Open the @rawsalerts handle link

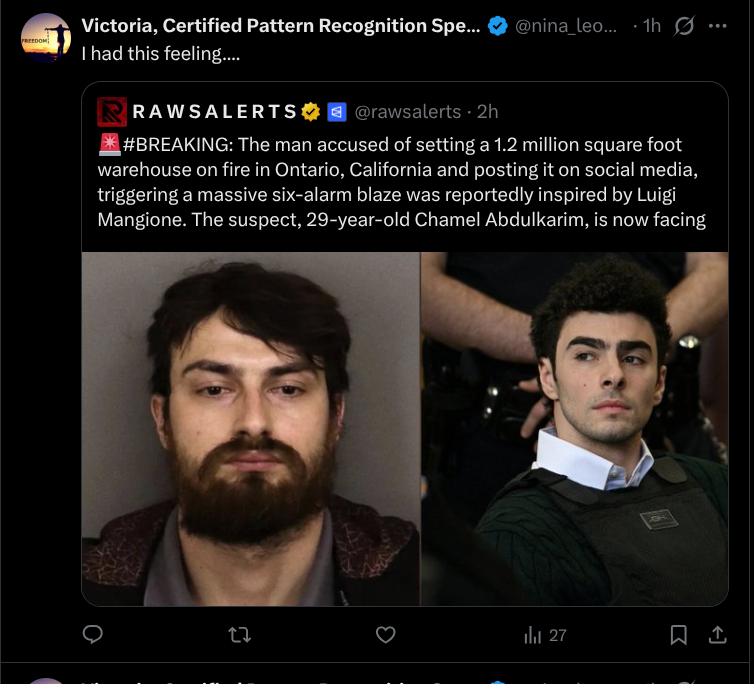click(408, 111)
